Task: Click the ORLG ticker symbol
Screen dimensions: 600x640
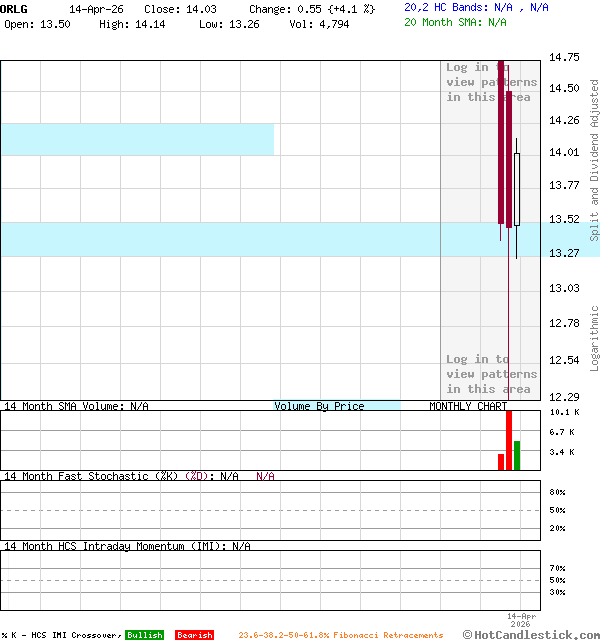Action: coord(14,8)
